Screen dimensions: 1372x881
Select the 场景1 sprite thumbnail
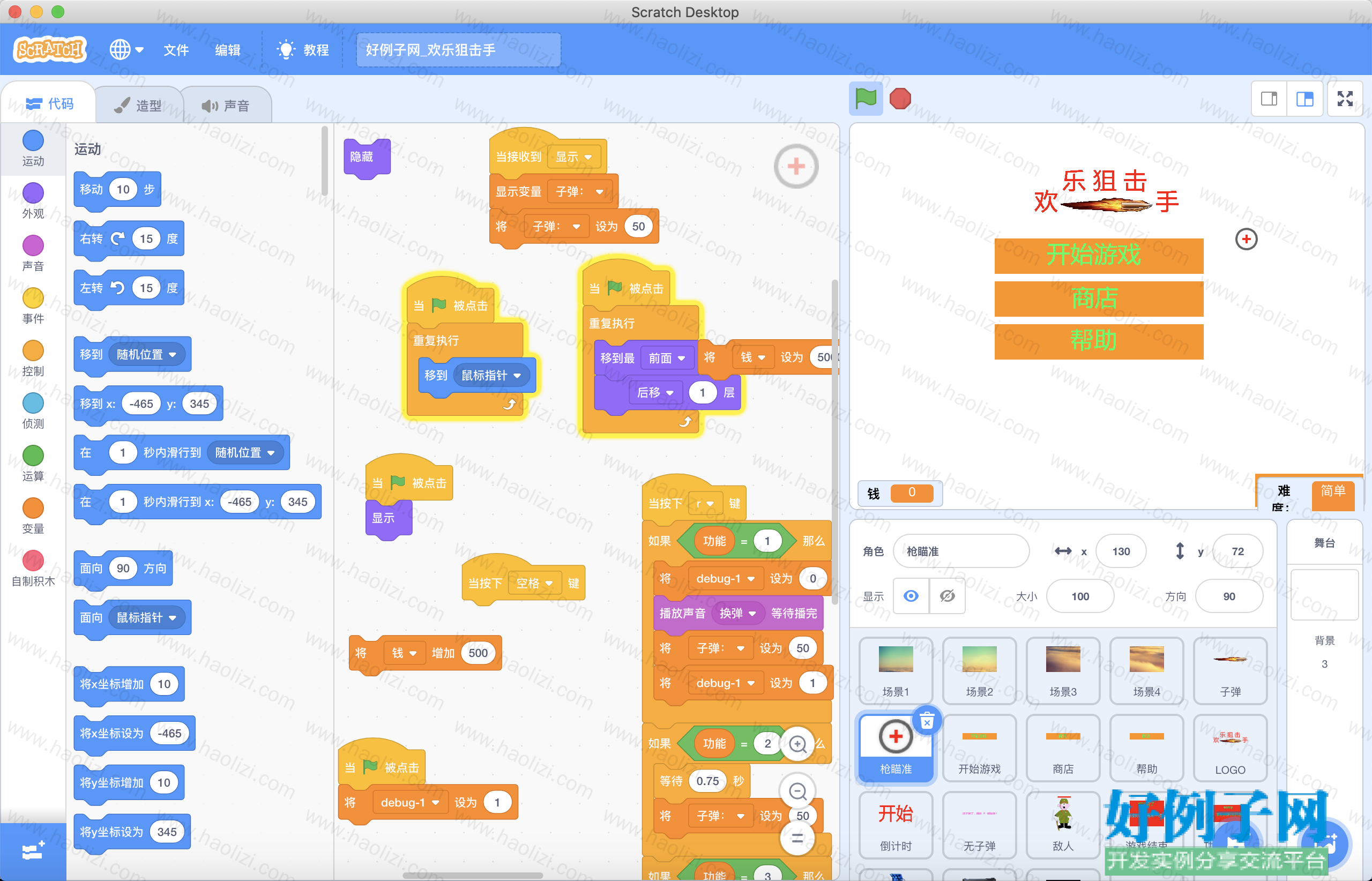896,671
